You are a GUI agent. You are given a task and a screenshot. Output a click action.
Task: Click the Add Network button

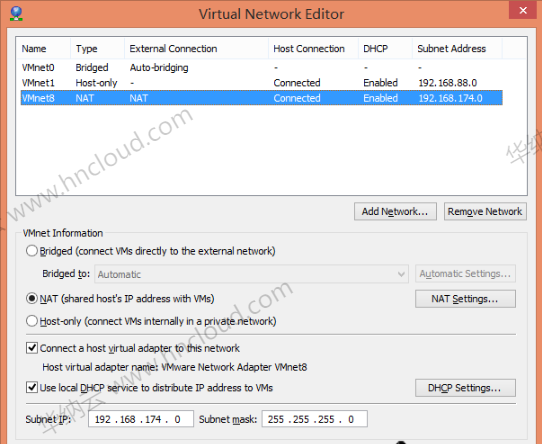click(395, 211)
